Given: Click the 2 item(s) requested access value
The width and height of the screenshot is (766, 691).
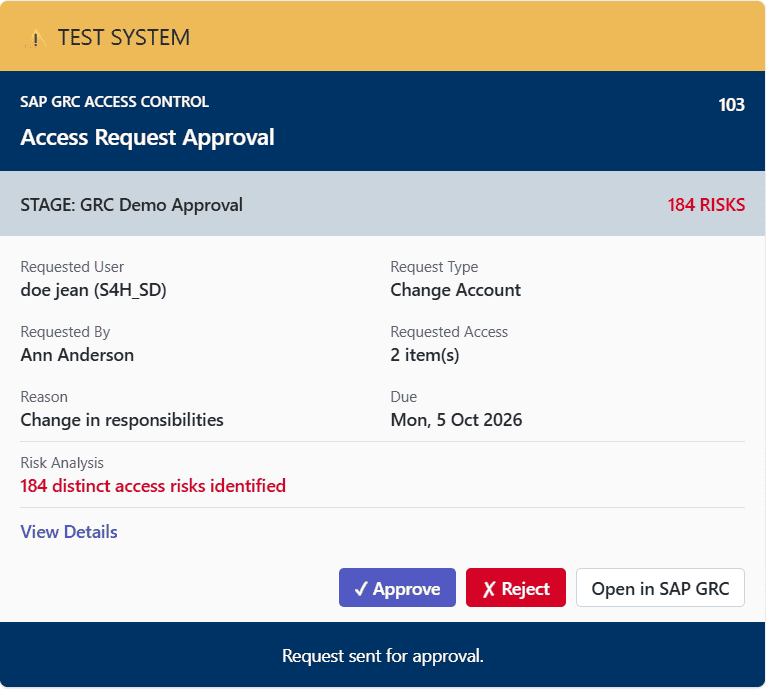Looking at the screenshot, I should 425,355.
